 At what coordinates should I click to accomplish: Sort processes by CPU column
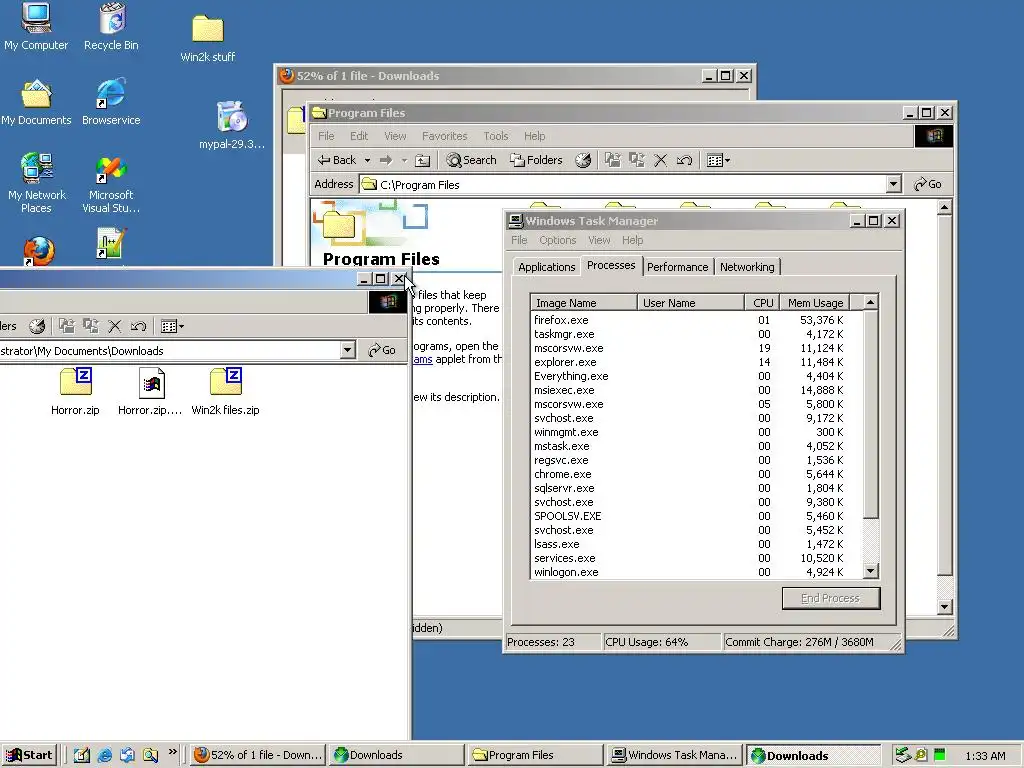pos(762,302)
